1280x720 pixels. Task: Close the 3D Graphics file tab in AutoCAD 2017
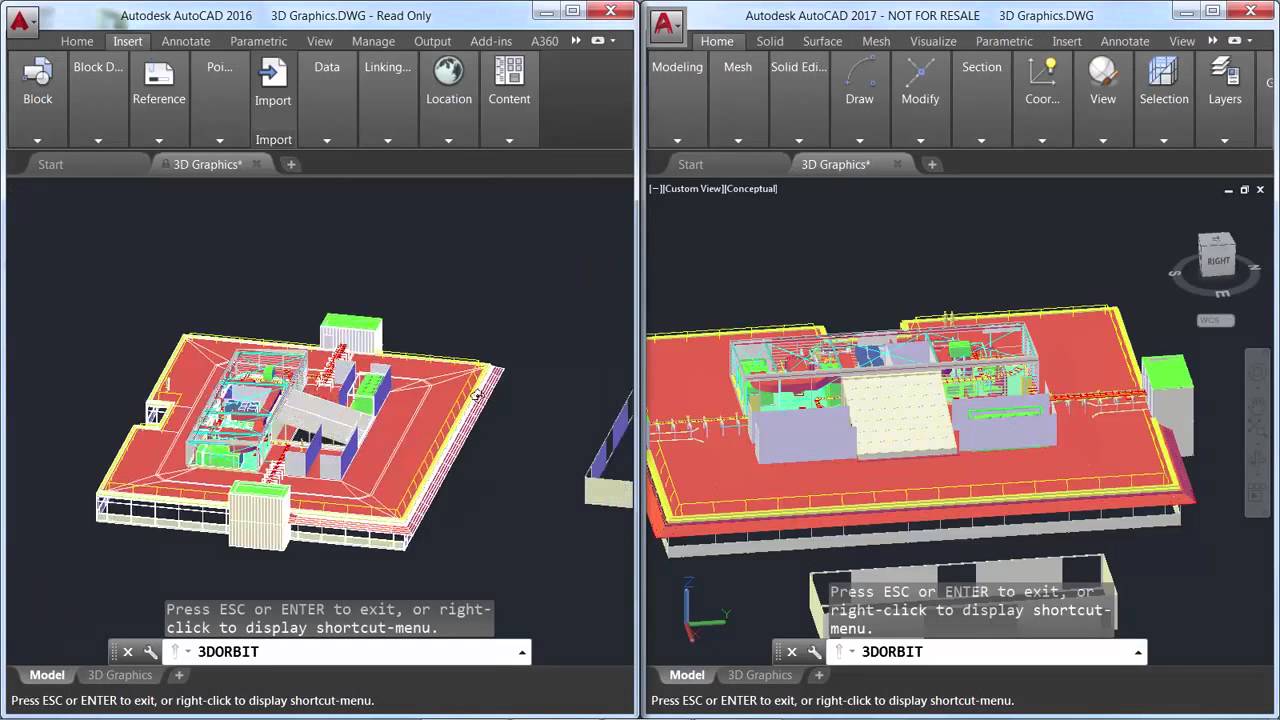pos(897,164)
